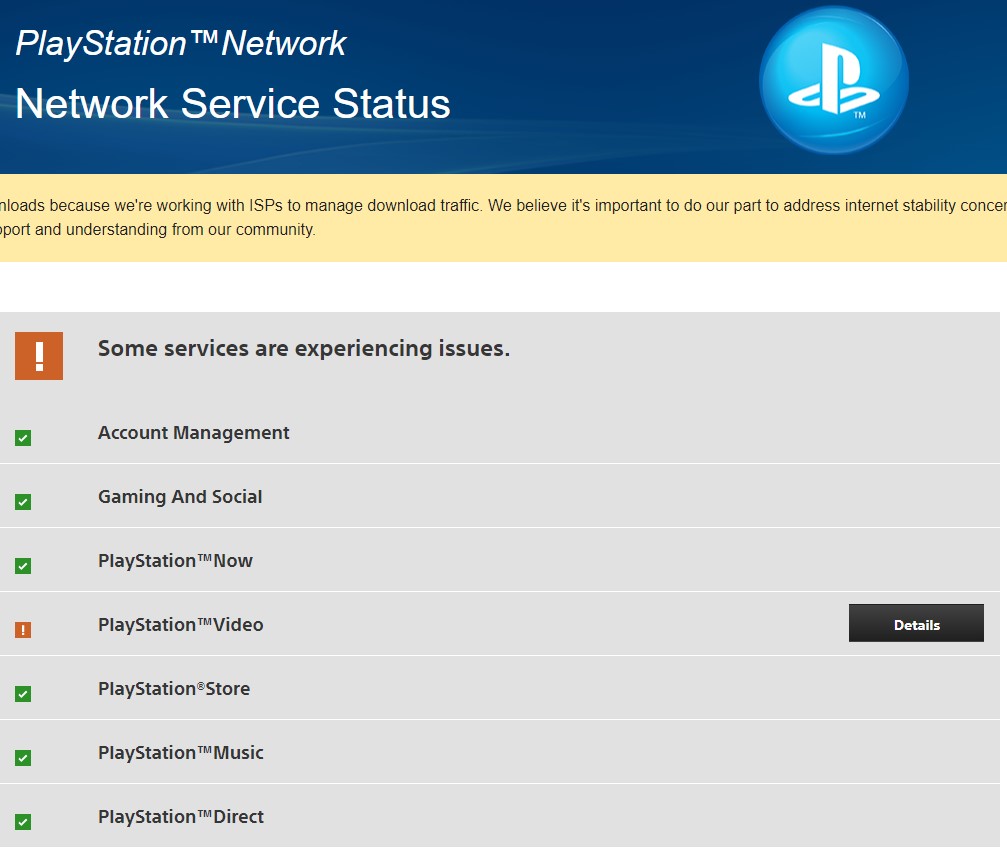1007x860 pixels.
Task: Click the green check icon beside Gaming And Social
Action: pyautogui.click(x=23, y=502)
